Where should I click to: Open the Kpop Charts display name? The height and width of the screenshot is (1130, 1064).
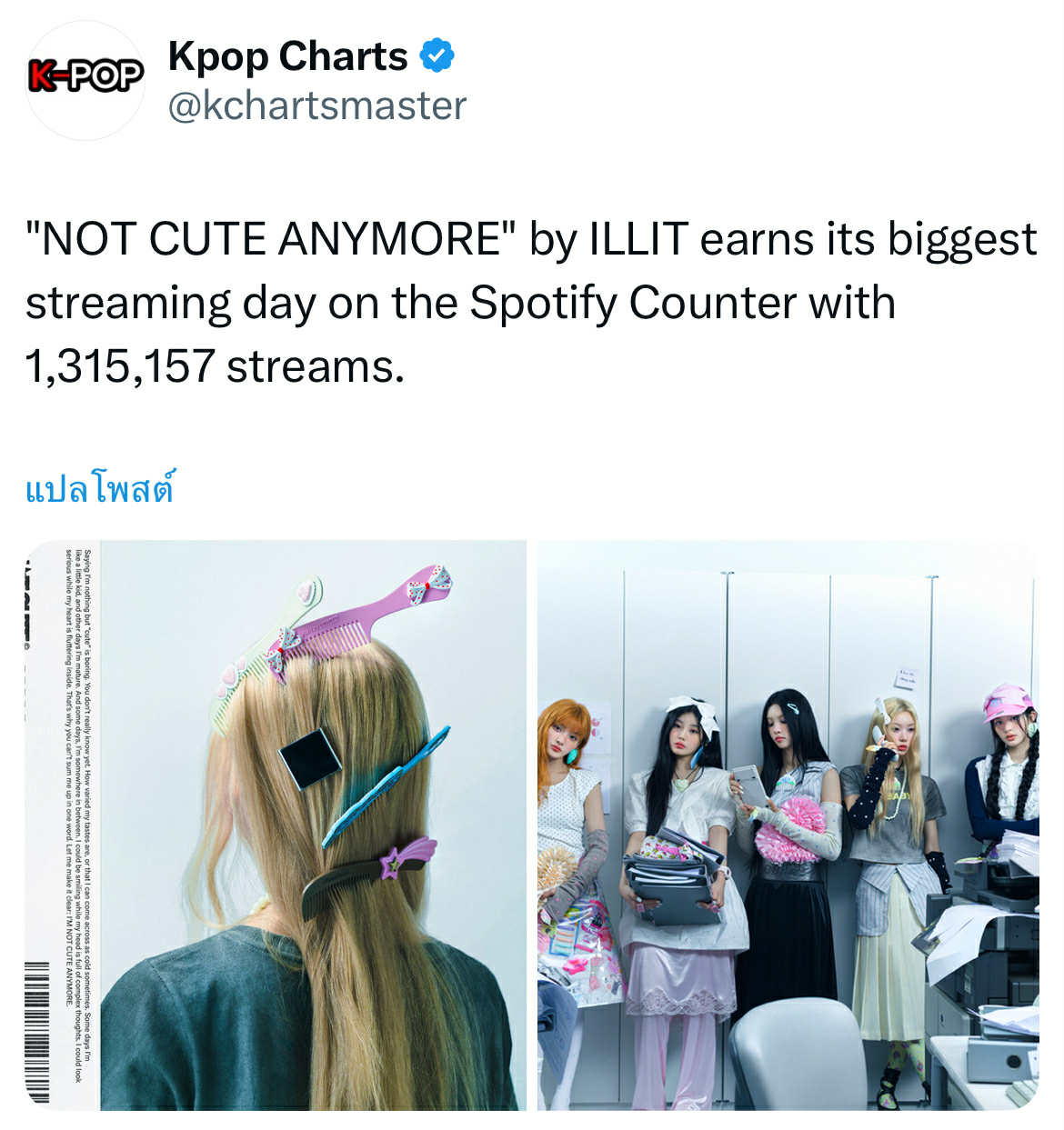click(287, 56)
